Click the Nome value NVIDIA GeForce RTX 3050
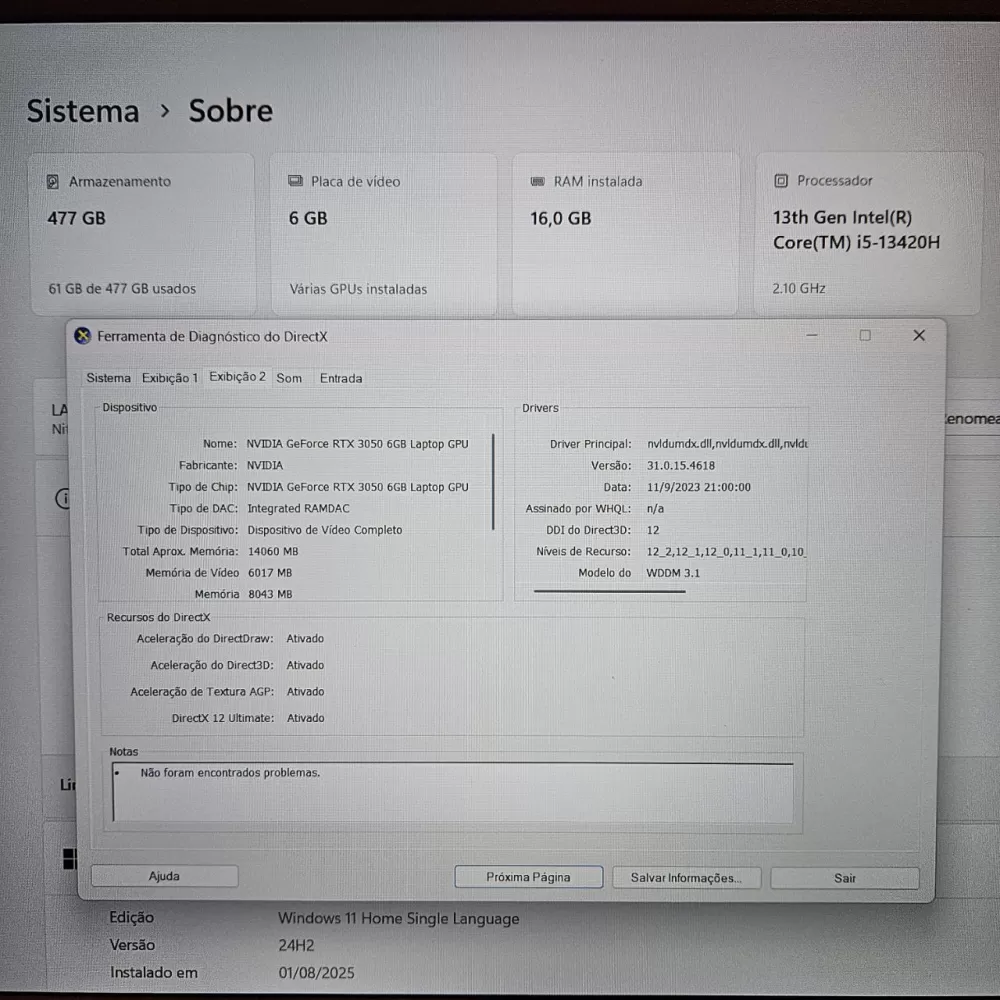This screenshot has height=1000, width=1000. tap(358, 444)
